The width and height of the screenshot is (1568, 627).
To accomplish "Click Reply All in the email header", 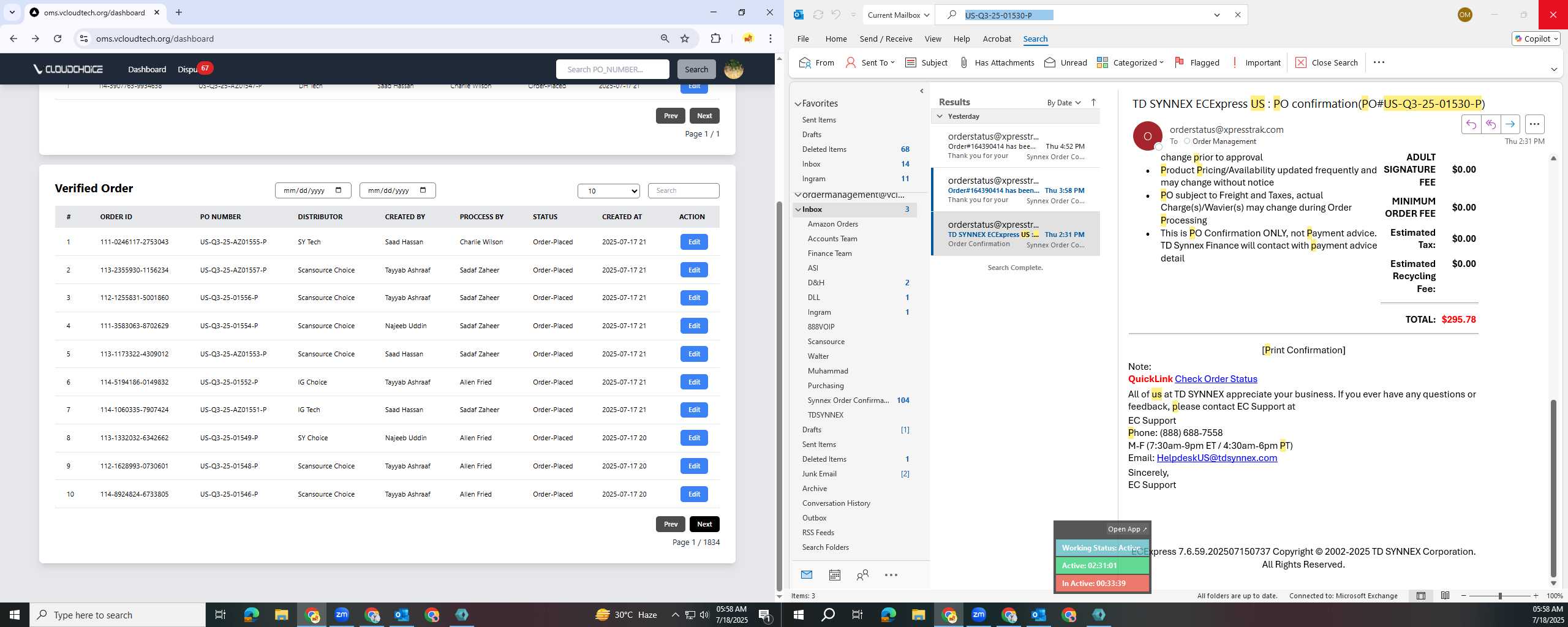I will (1490, 124).
